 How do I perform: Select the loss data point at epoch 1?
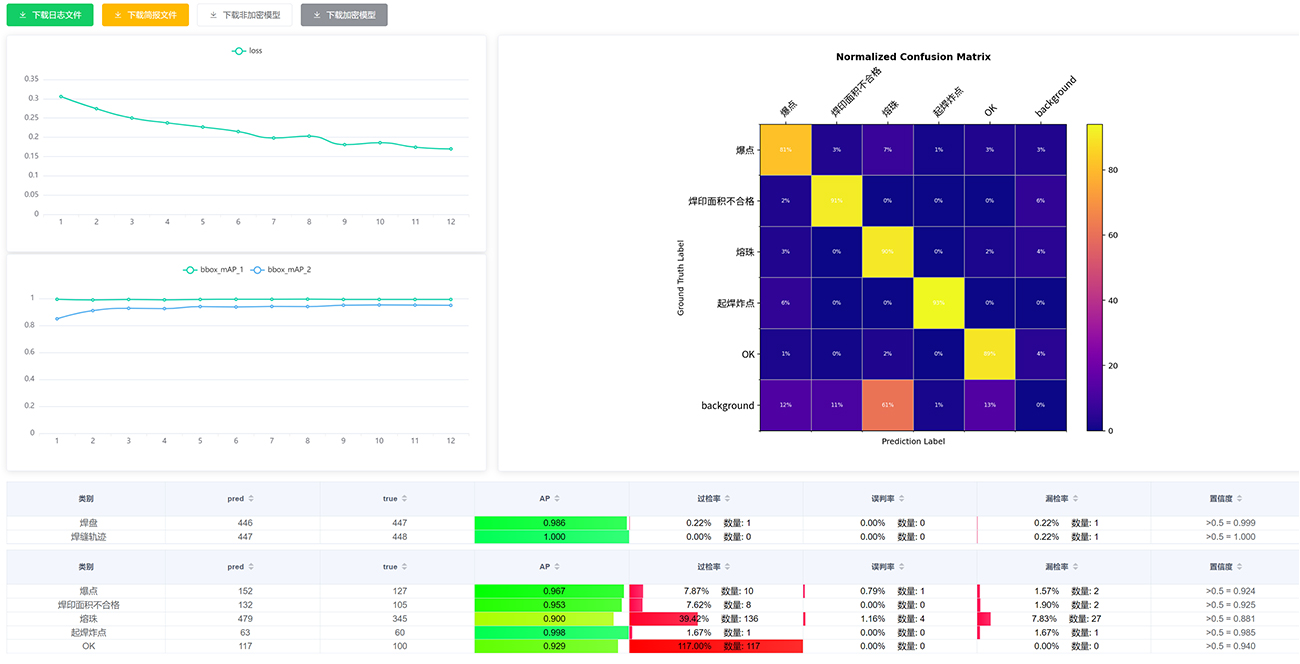click(61, 97)
